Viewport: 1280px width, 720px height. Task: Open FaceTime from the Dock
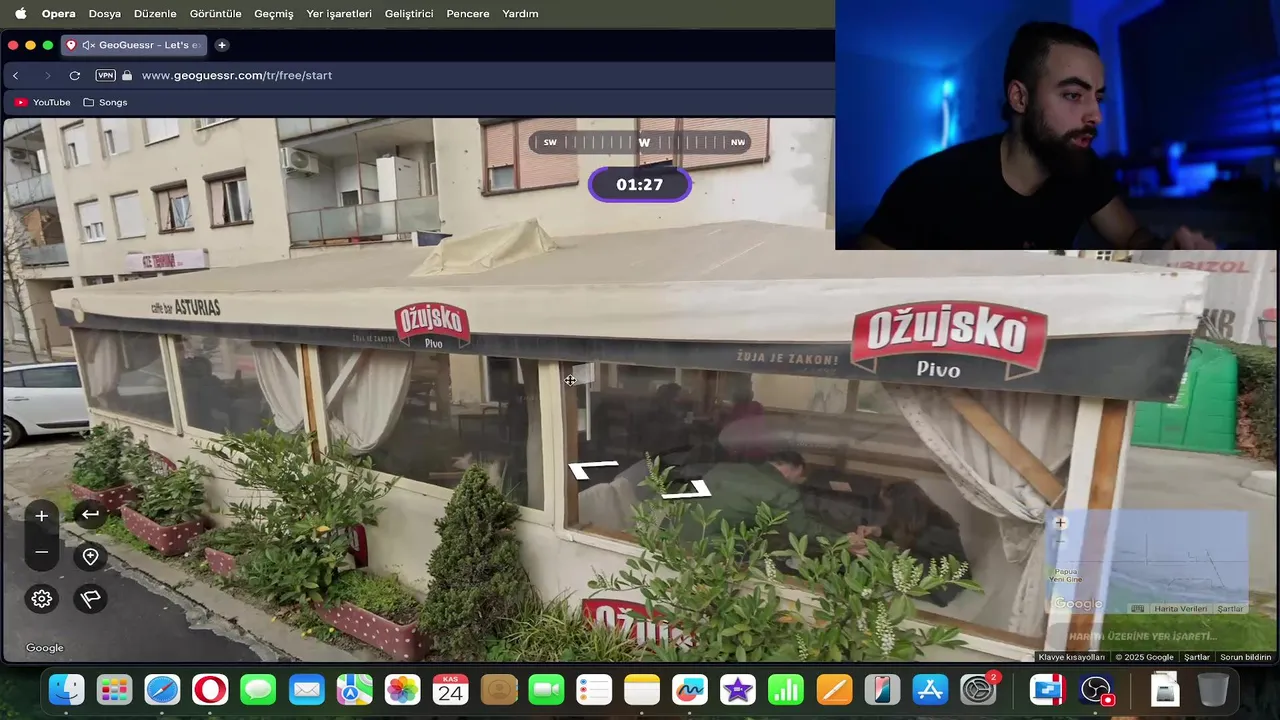pos(546,690)
